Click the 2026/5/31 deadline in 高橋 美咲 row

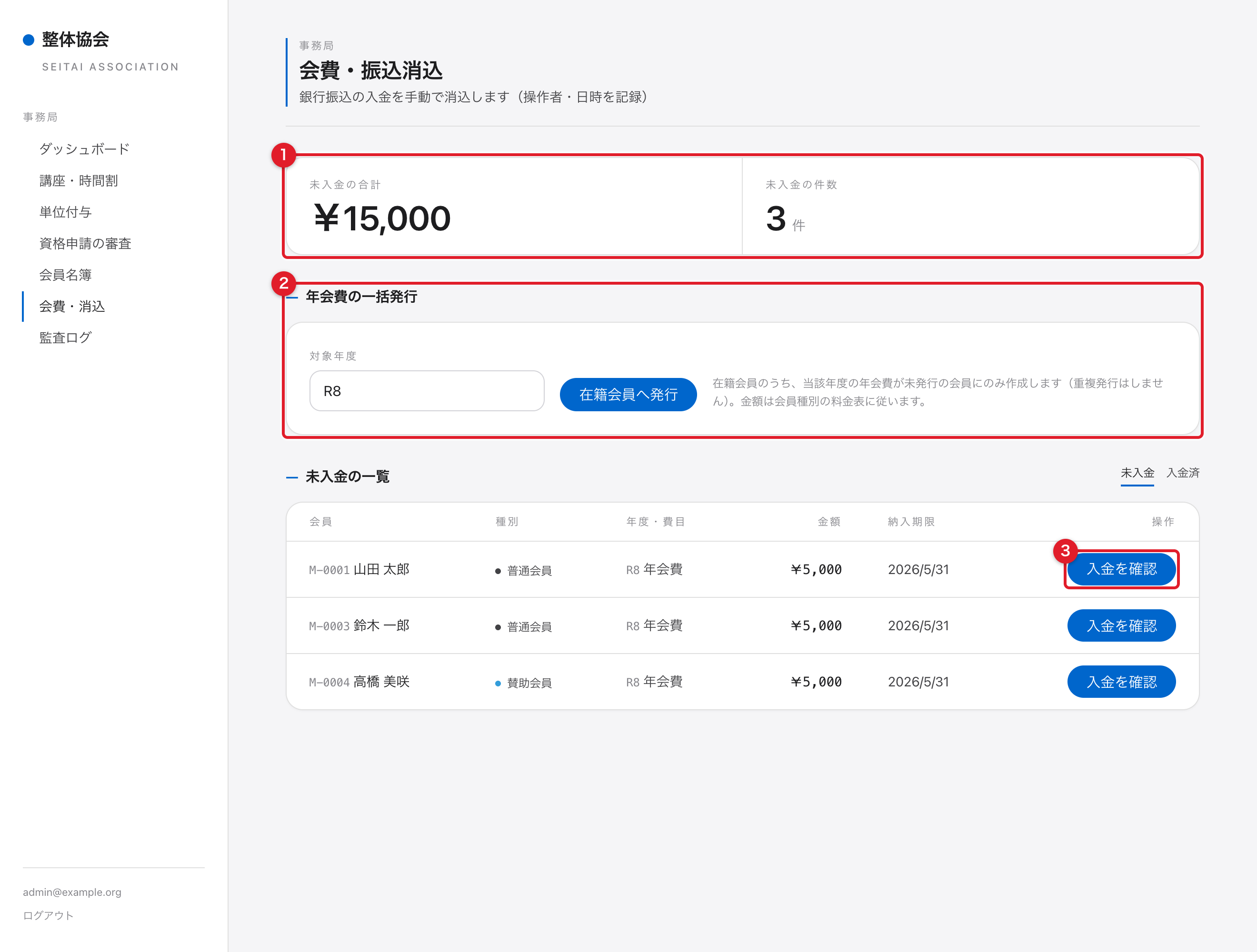918,682
